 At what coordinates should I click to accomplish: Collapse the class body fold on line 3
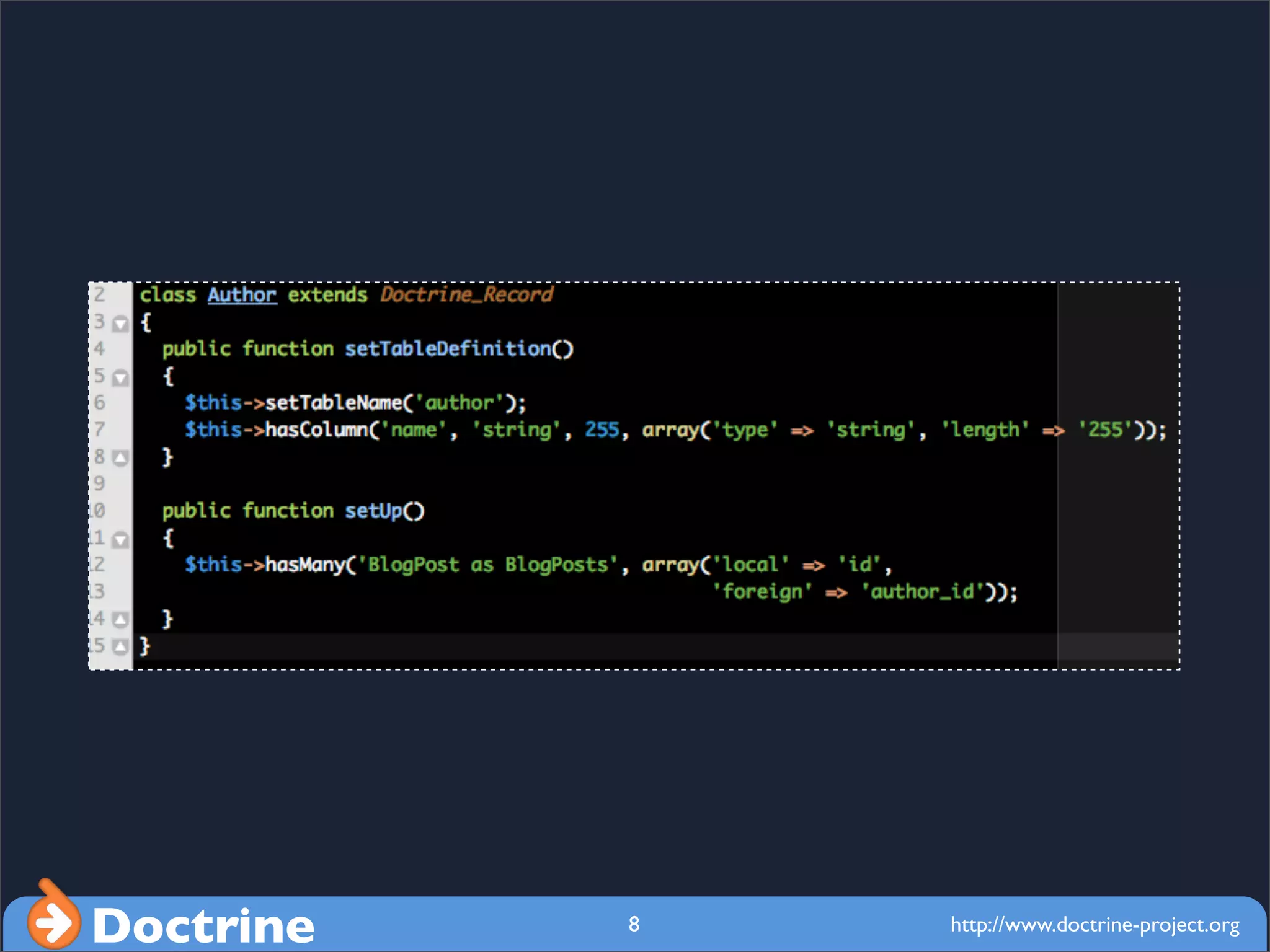click(x=121, y=324)
